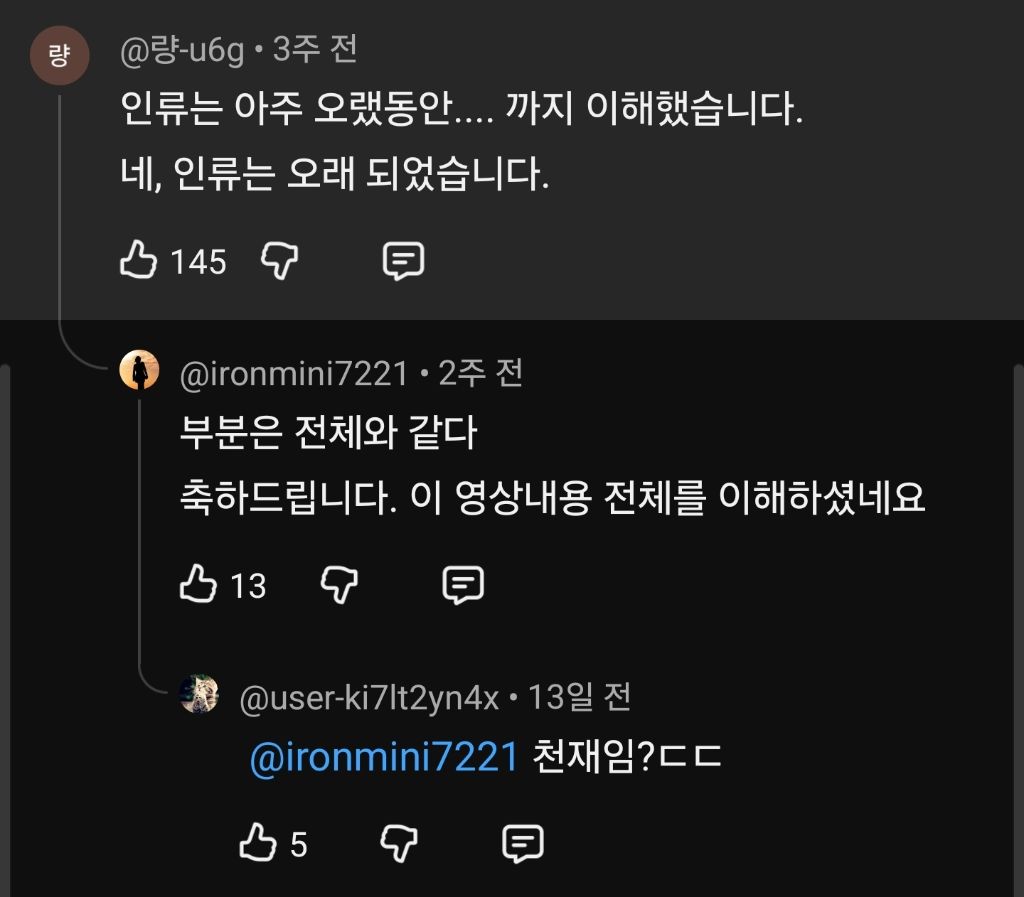
Task: Click the gray @ironmini7221 author name
Action: click(294, 374)
